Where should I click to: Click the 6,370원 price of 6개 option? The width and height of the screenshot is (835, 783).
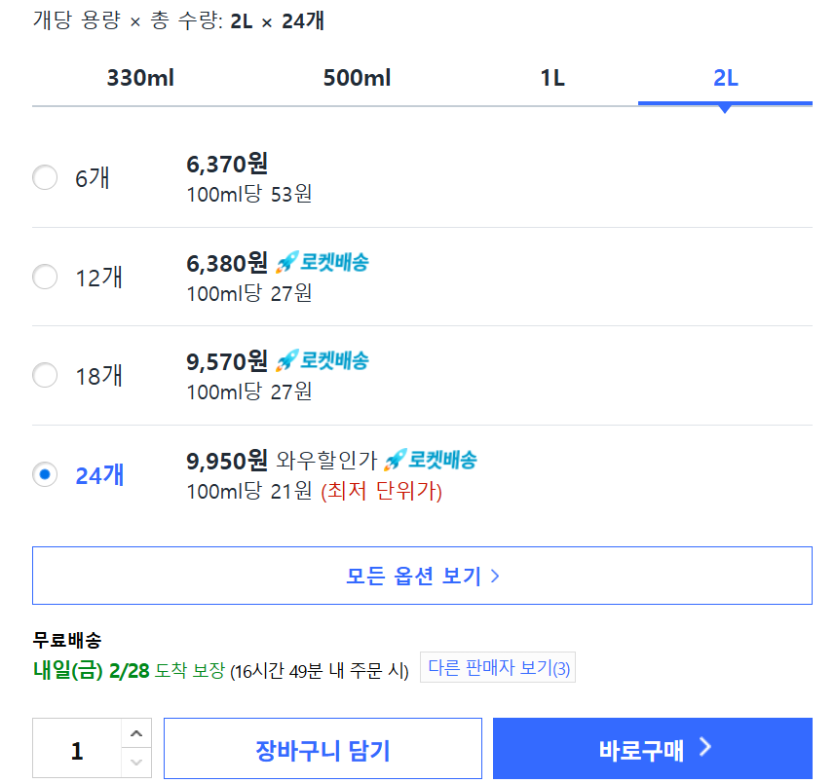coord(227,164)
